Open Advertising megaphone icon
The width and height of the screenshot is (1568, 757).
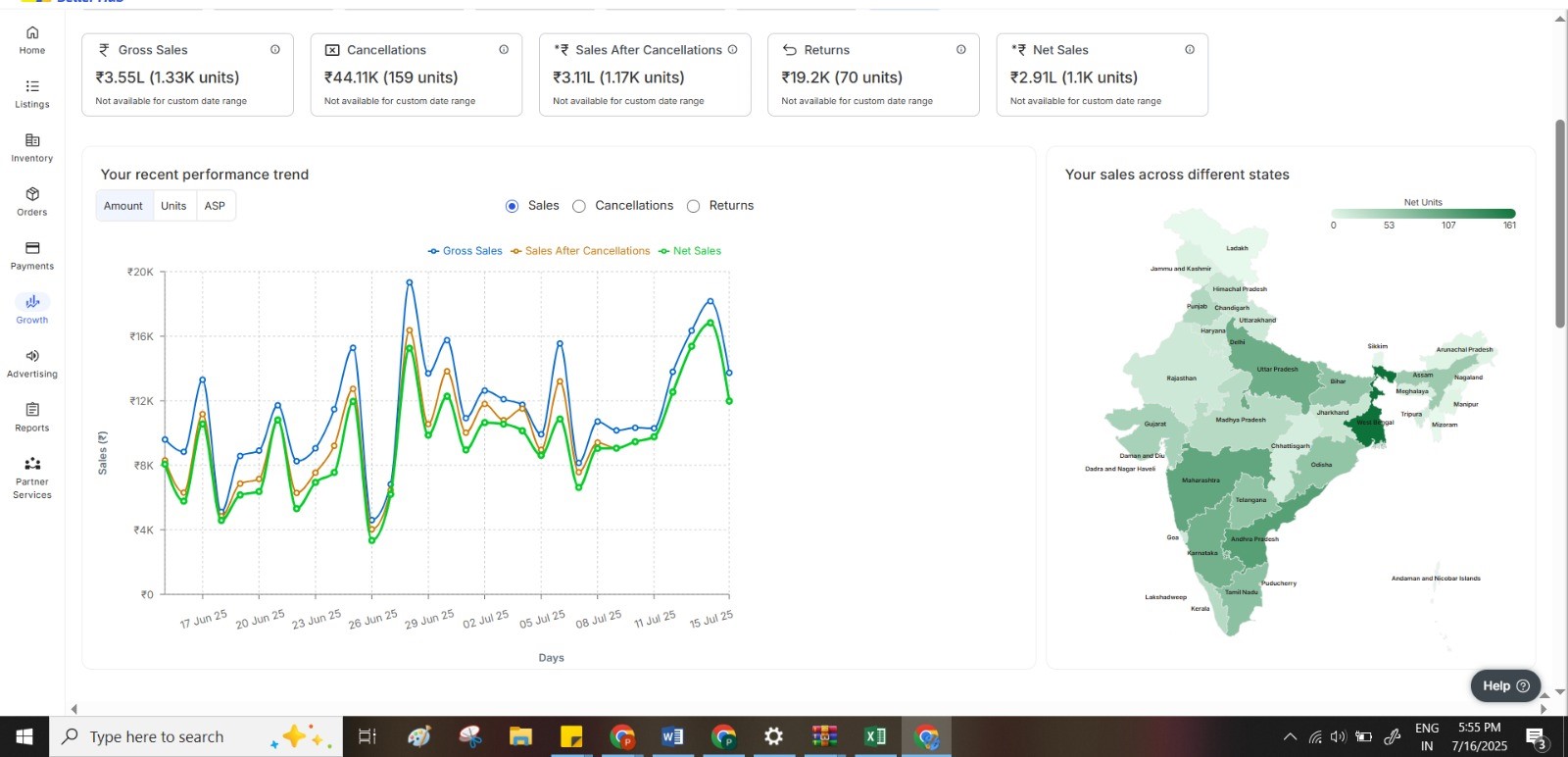point(32,357)
